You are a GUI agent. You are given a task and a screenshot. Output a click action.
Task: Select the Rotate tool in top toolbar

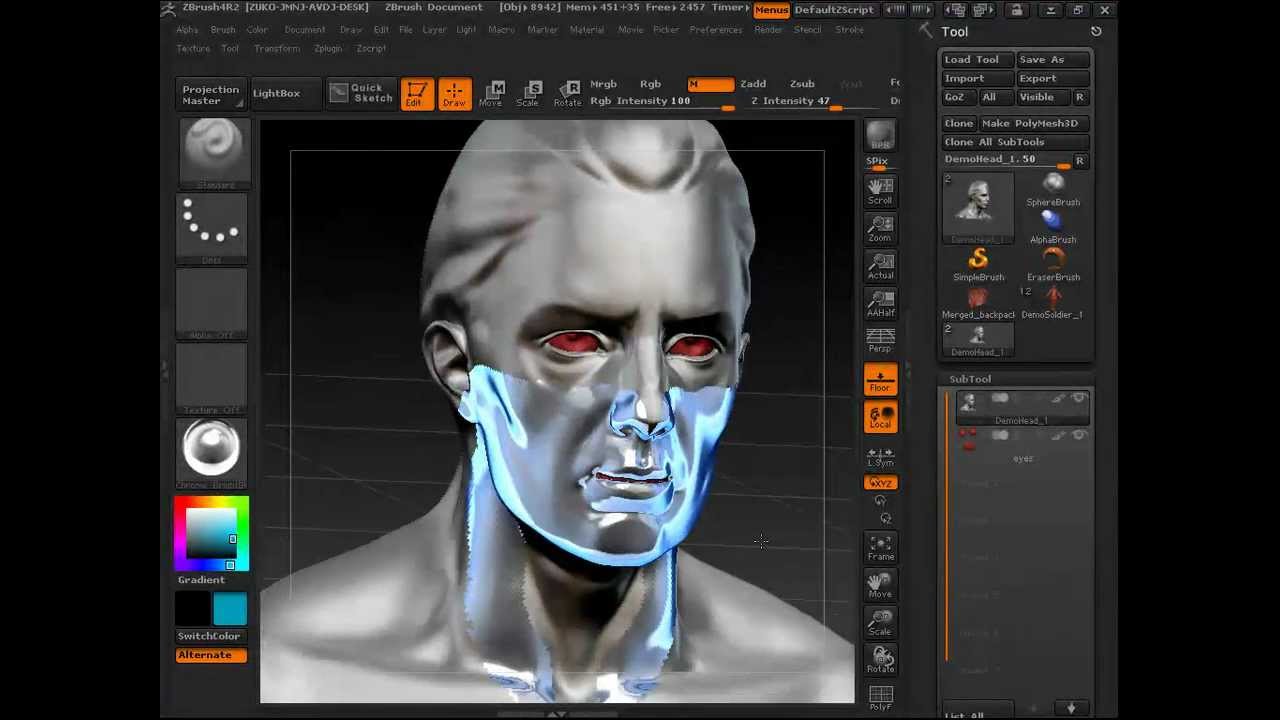click(567, 93)
